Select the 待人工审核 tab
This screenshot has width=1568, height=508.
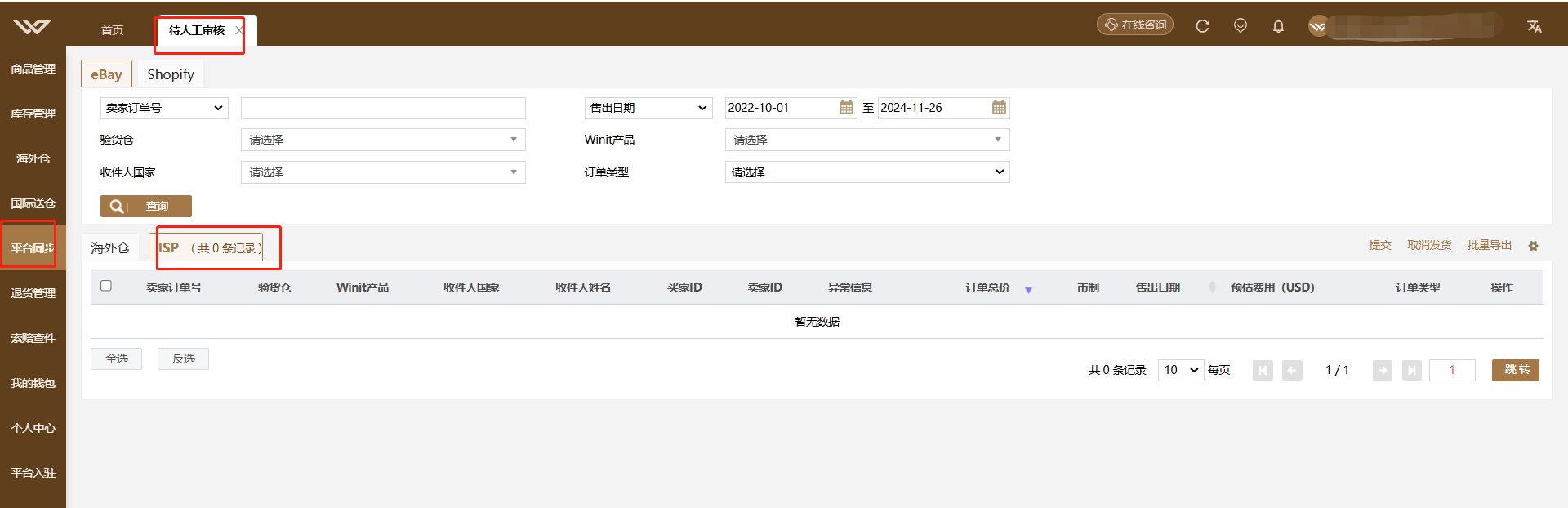[197, 30]
